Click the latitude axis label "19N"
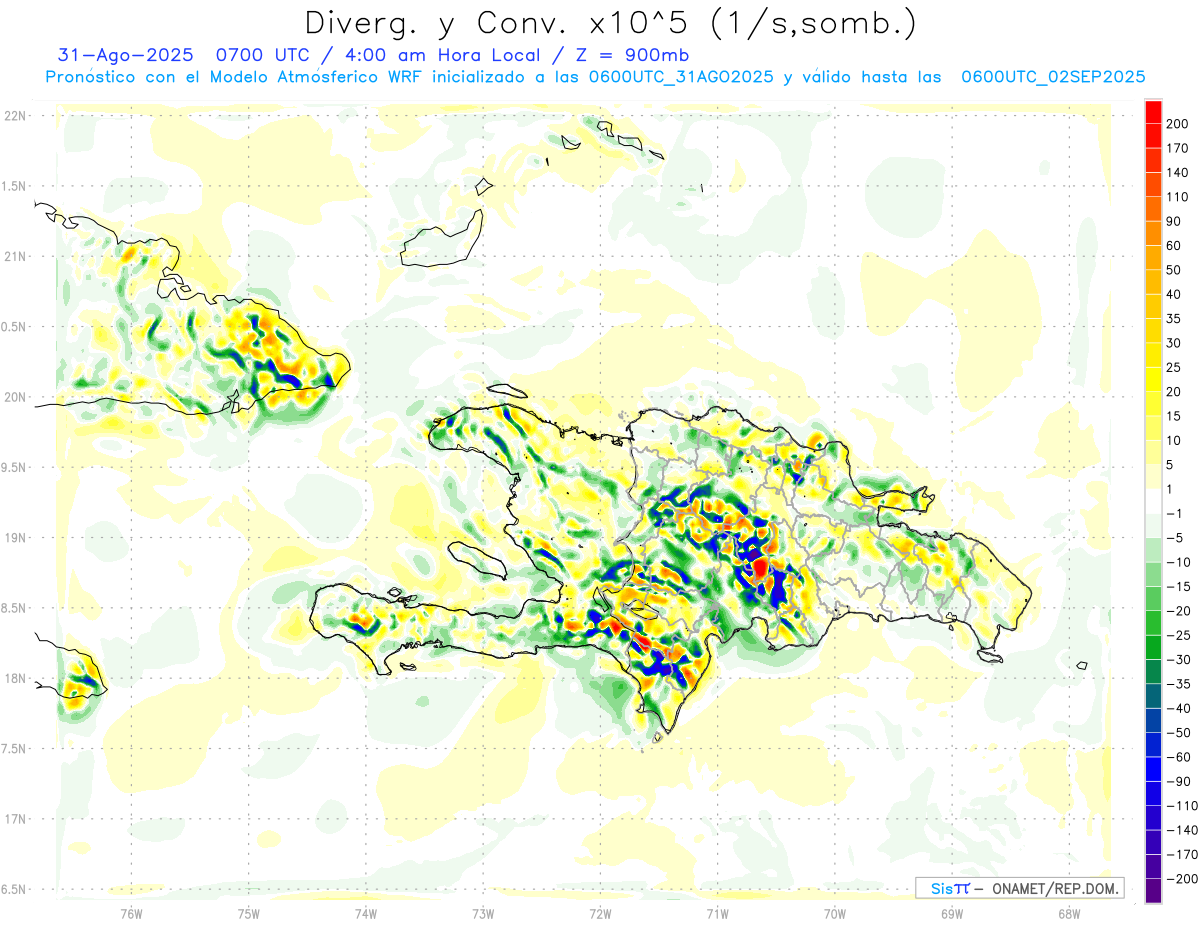 click(15, 538)
